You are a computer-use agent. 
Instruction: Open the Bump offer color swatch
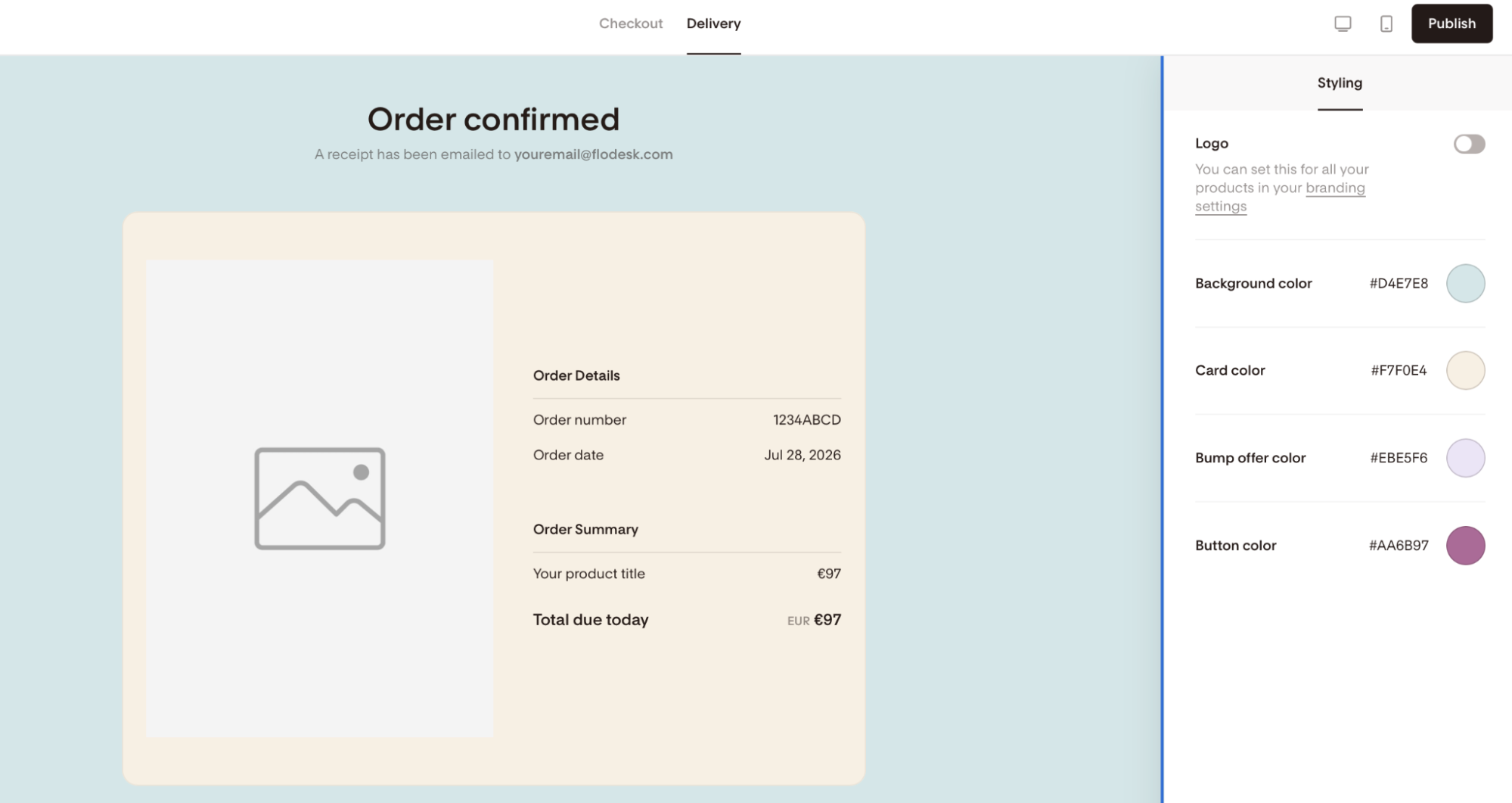1465,458
